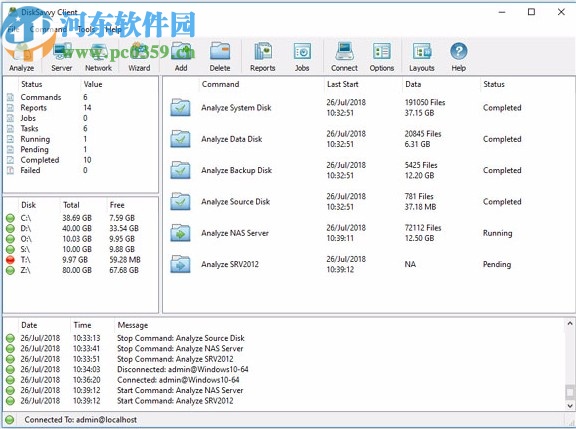The height and width of the screenshot is (429, 576).
Task: Select the Analyze NAS Server folder icon
Action: (x=180, y=232)
